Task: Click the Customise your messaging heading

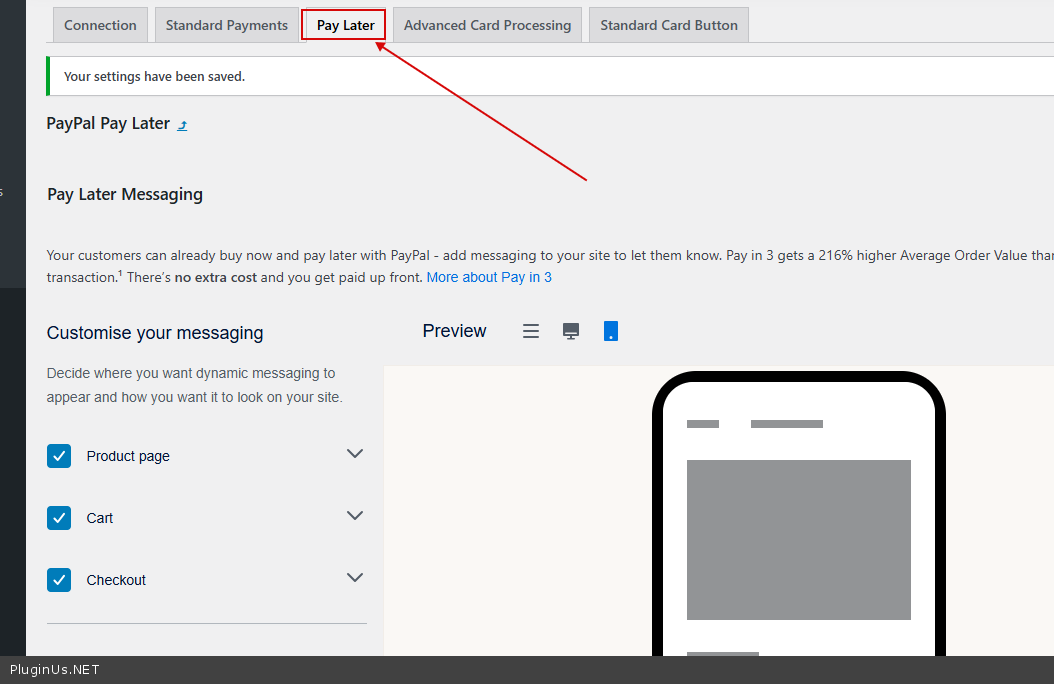Action: (x=155, y=333)
